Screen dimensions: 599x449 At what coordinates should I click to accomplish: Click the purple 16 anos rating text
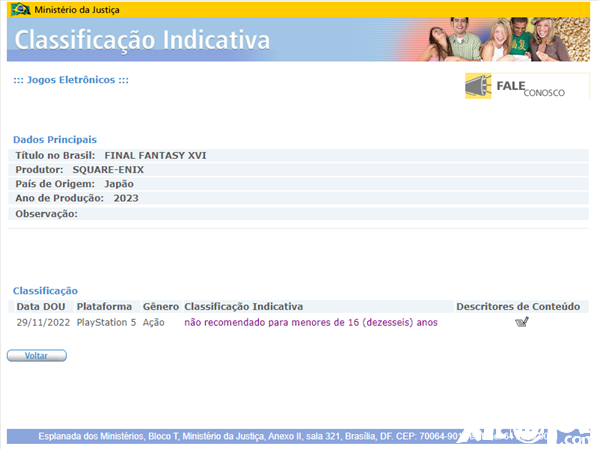click(311, 323)
